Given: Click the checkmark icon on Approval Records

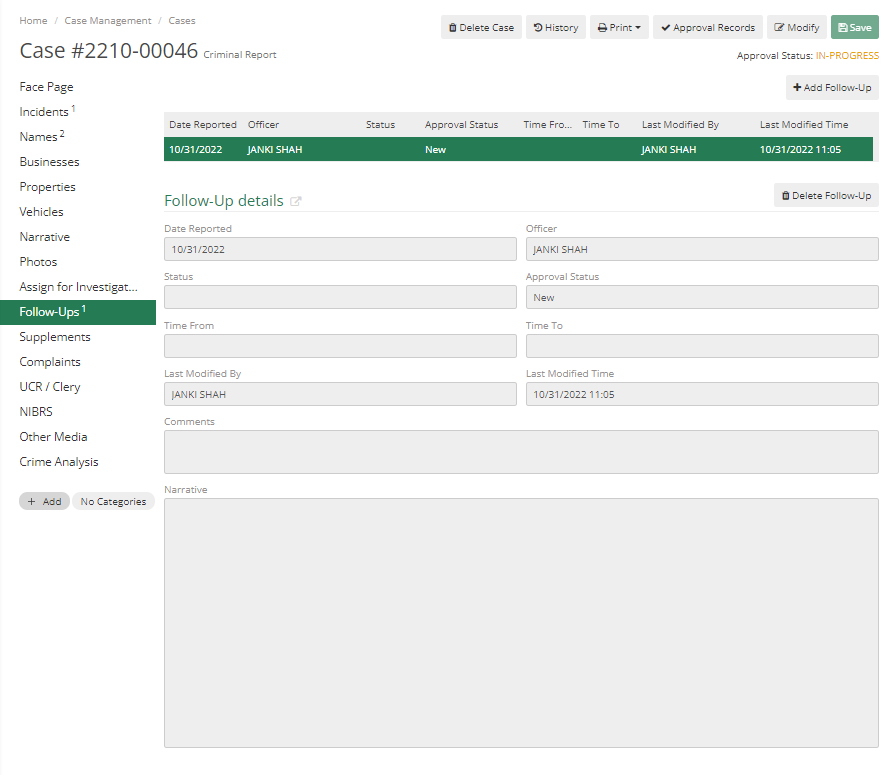Looking at the screenshot, I should [664, 27].
